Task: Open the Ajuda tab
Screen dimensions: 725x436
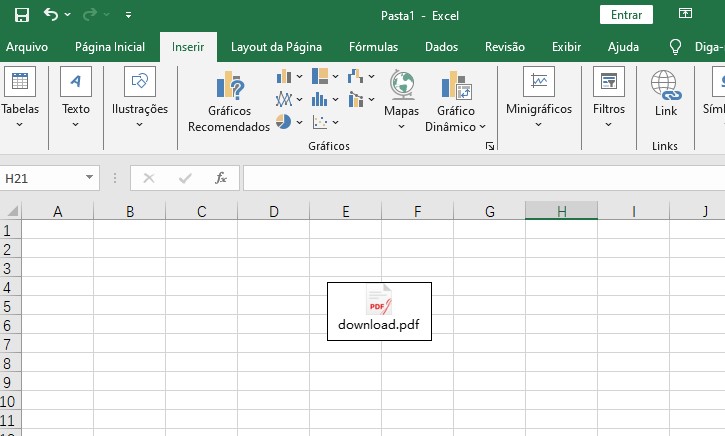Action: click(x=623, y=47)
